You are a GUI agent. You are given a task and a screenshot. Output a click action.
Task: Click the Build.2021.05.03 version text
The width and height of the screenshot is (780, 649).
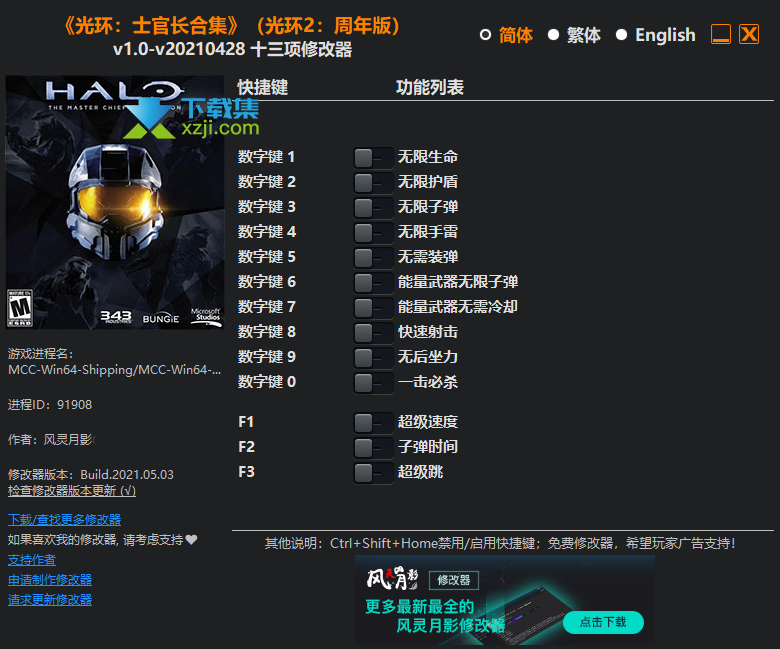(127, 475)
